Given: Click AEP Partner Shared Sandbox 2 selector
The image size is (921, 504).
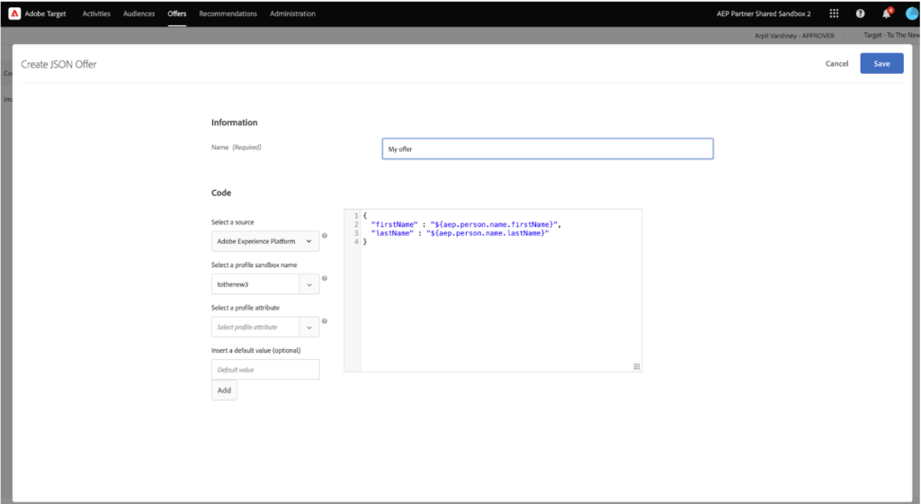Looking at the screenshot, I should click(764, 14).
